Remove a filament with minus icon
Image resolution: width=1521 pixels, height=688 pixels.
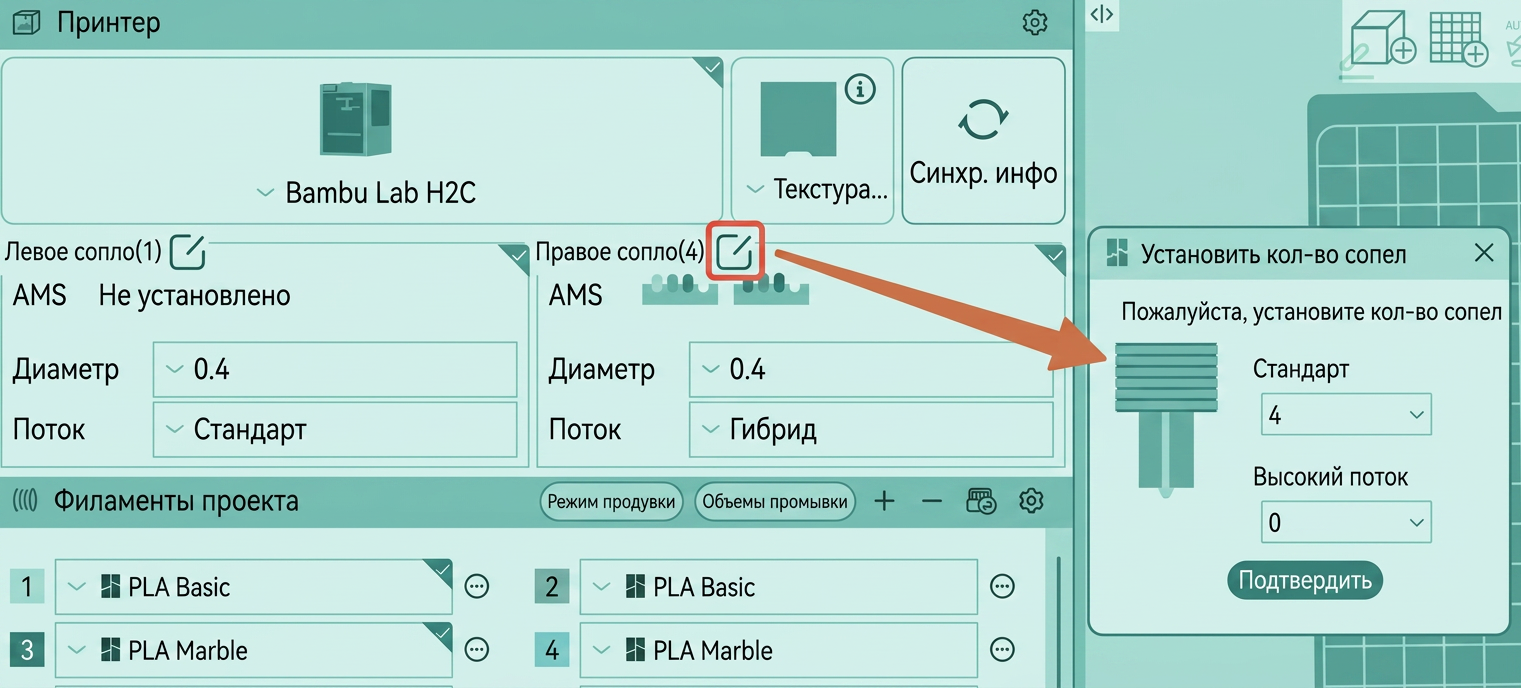[932, 500]
